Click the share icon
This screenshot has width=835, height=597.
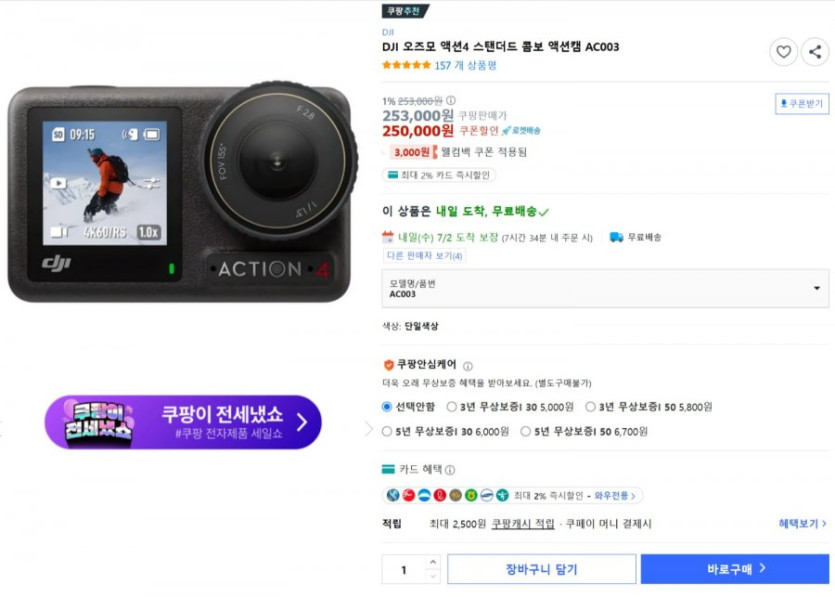(815, 52)
